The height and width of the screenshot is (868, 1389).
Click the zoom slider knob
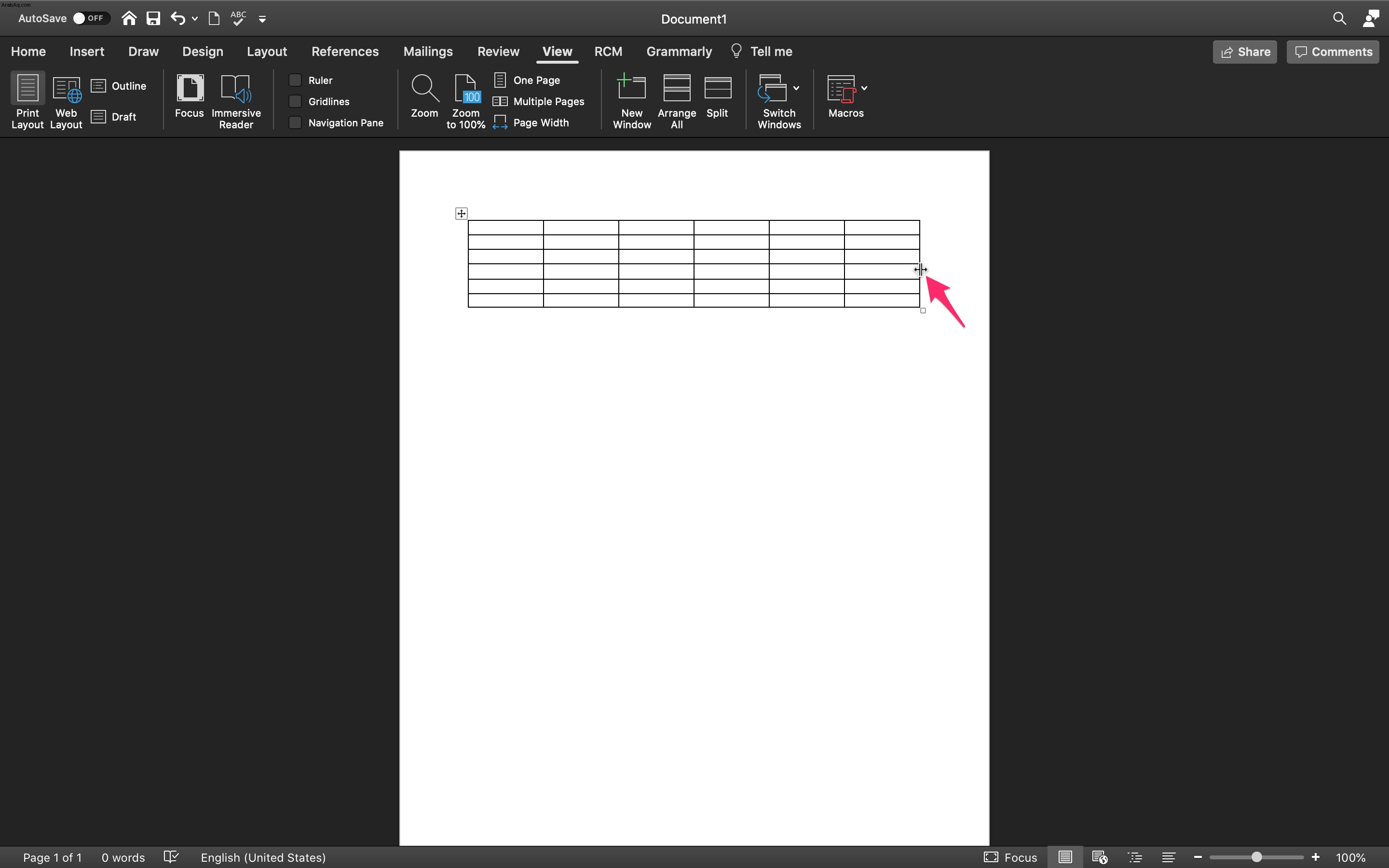tap(1256, 857)
